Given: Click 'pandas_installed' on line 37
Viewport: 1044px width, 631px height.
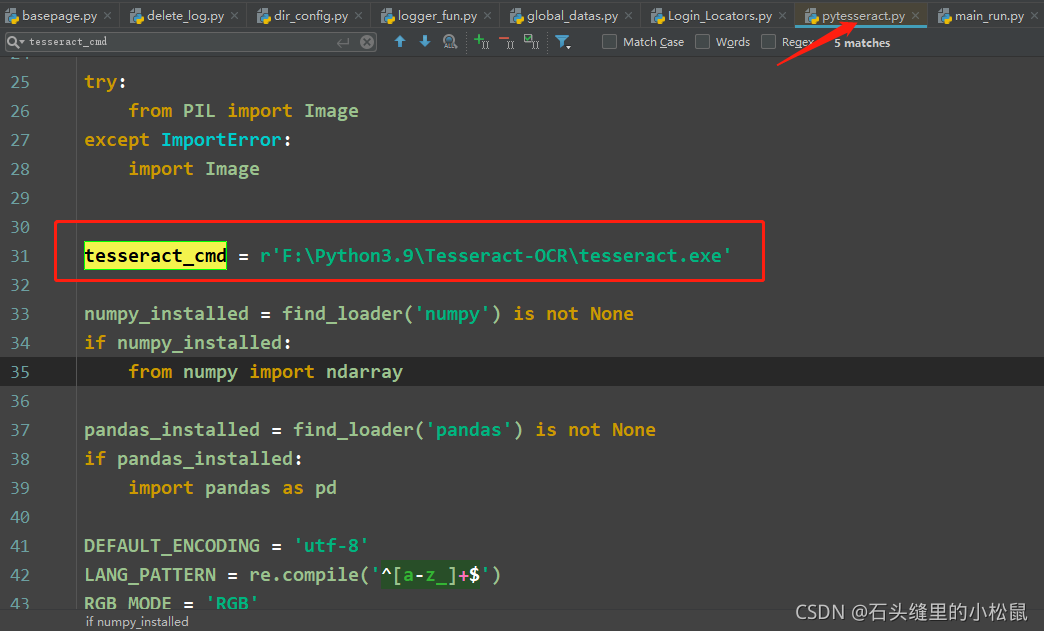Looking at the screenshot, I should [172, 430].
